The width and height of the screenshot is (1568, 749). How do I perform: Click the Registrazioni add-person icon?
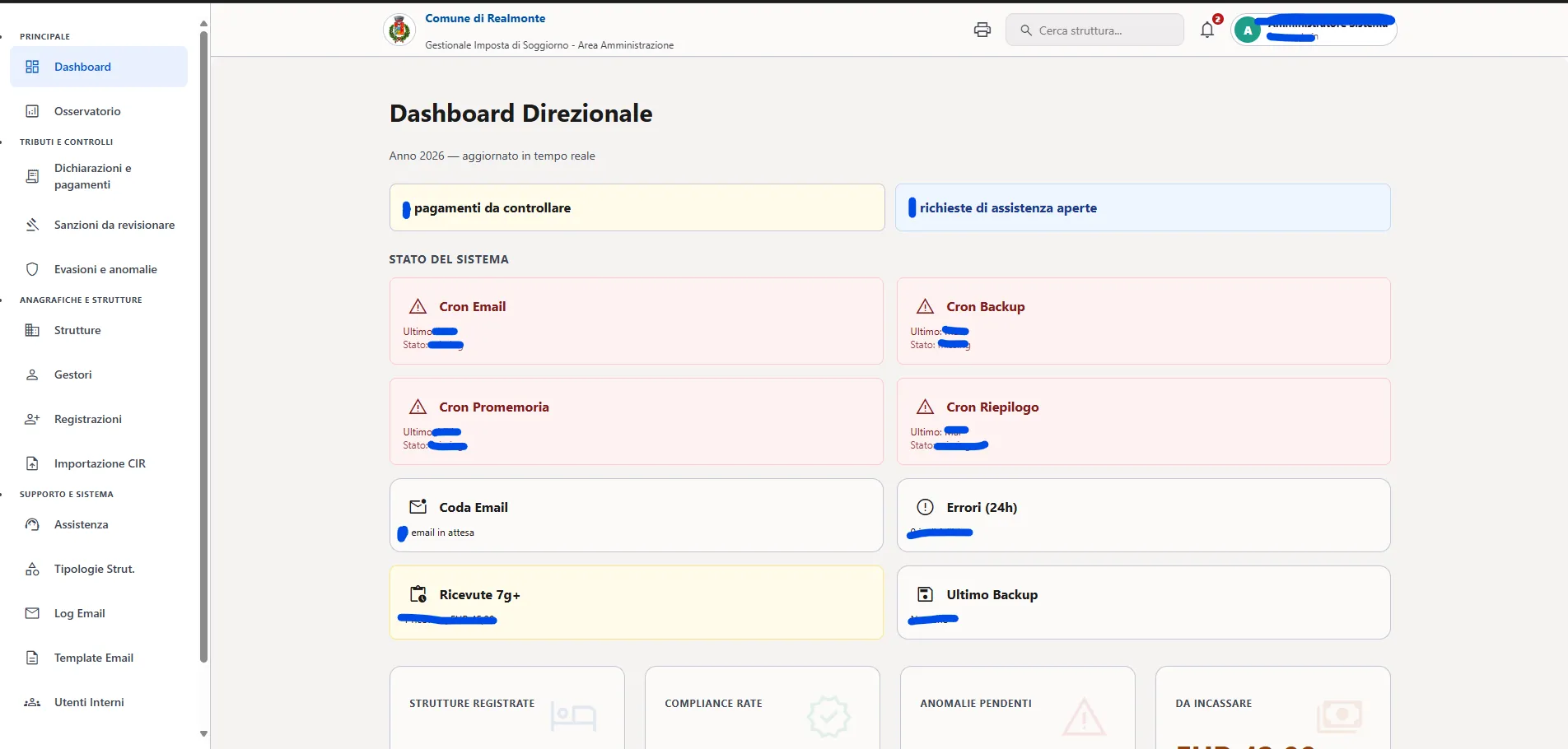pos(32,419)
